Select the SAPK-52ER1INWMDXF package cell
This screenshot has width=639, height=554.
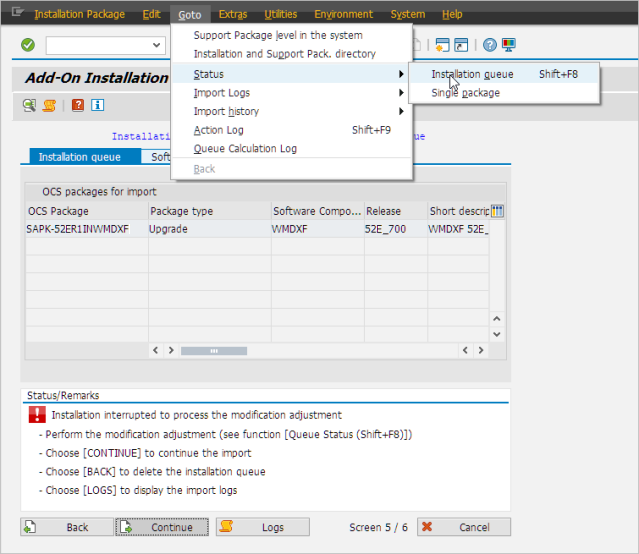78,229
